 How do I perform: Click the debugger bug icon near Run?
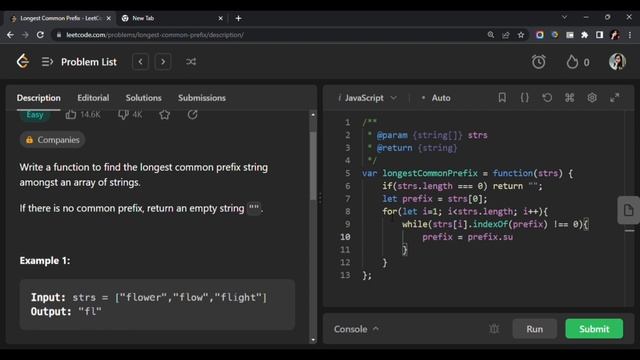494,329
